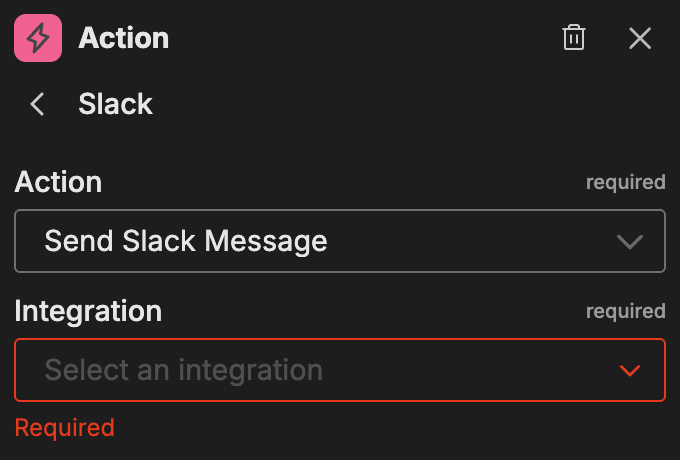Screen dimensions: 680x460
Task: Close the Action panel with the X
Action: click(640, 39)
